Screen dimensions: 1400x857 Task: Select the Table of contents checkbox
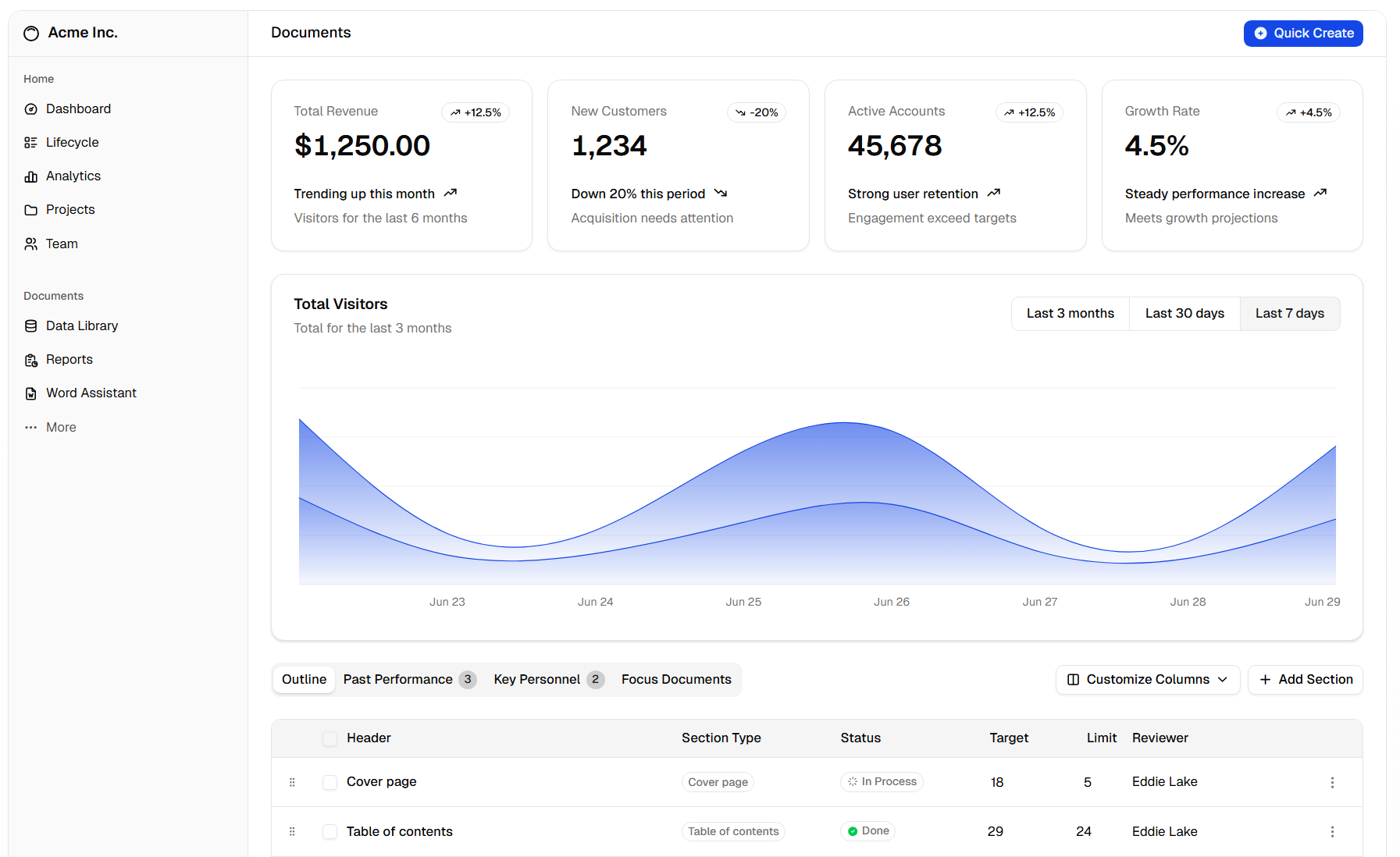point(330,831)
